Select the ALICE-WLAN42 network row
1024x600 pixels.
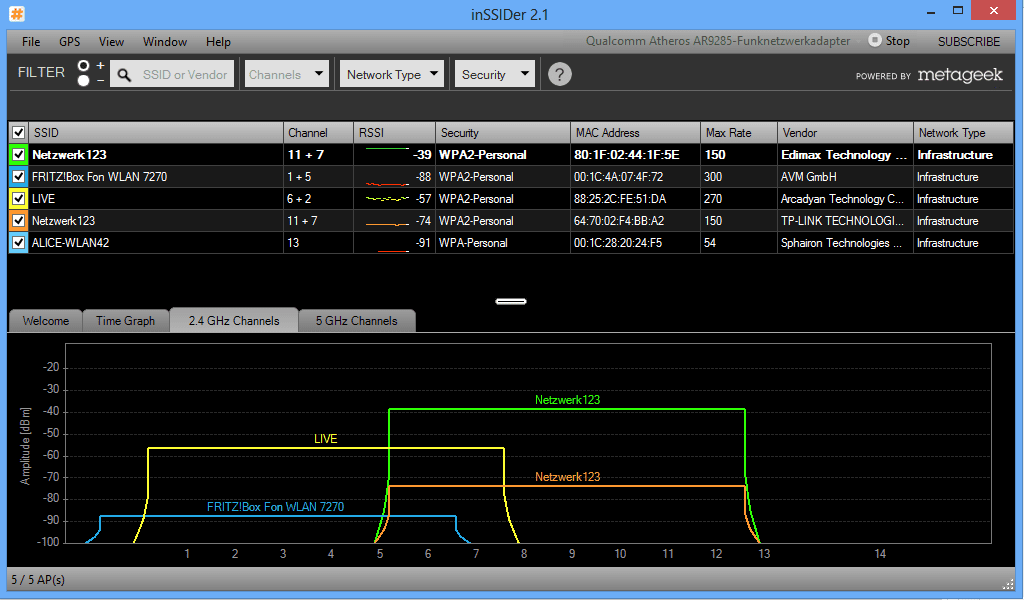click(511, 243)
